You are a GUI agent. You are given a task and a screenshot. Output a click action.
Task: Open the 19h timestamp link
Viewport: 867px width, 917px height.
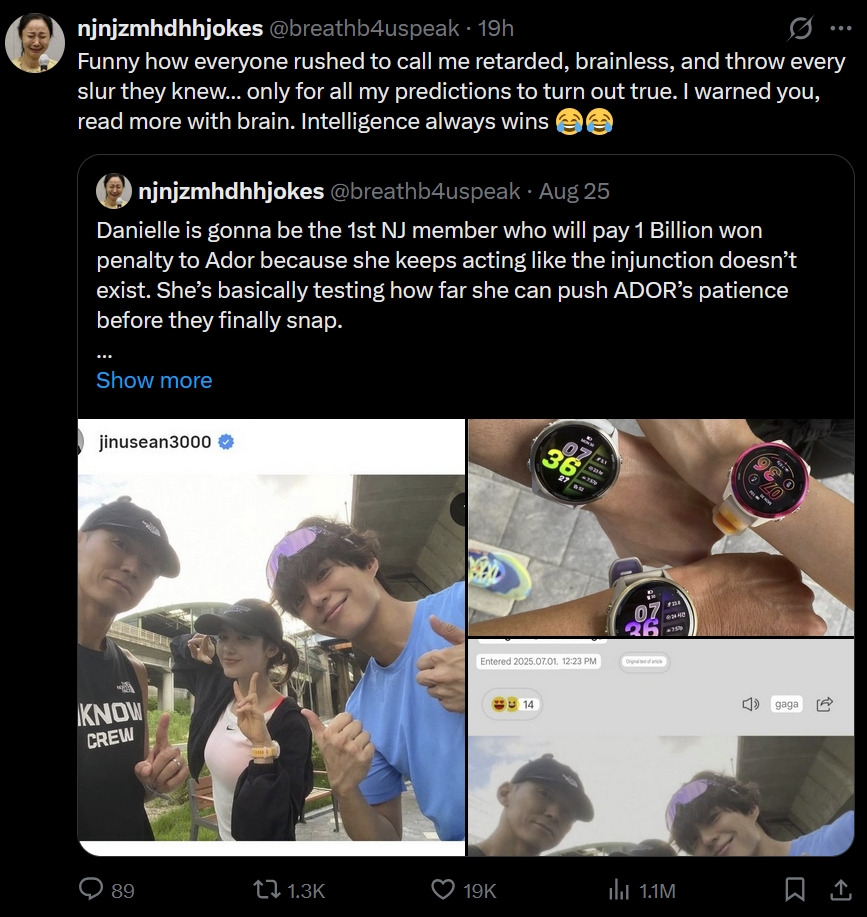point(495,28)
